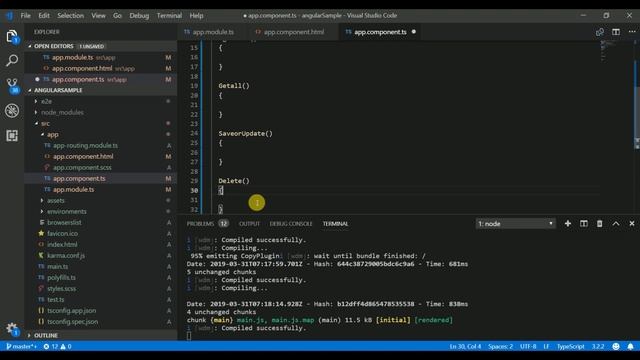
Task: Expand the Outline section
Action: click(x=101, y=336)
